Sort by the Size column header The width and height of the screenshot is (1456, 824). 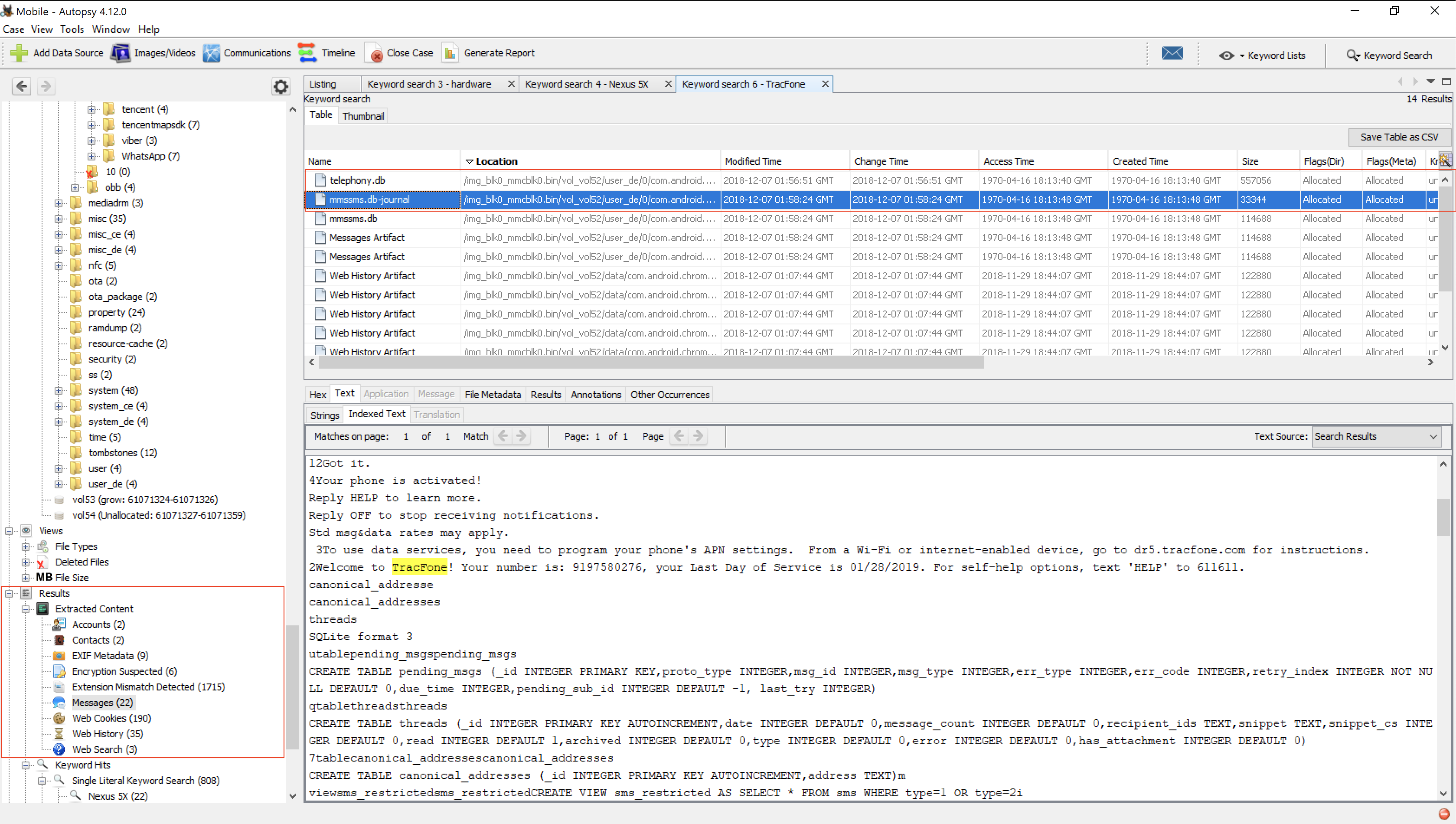[x=1268, y=161]
